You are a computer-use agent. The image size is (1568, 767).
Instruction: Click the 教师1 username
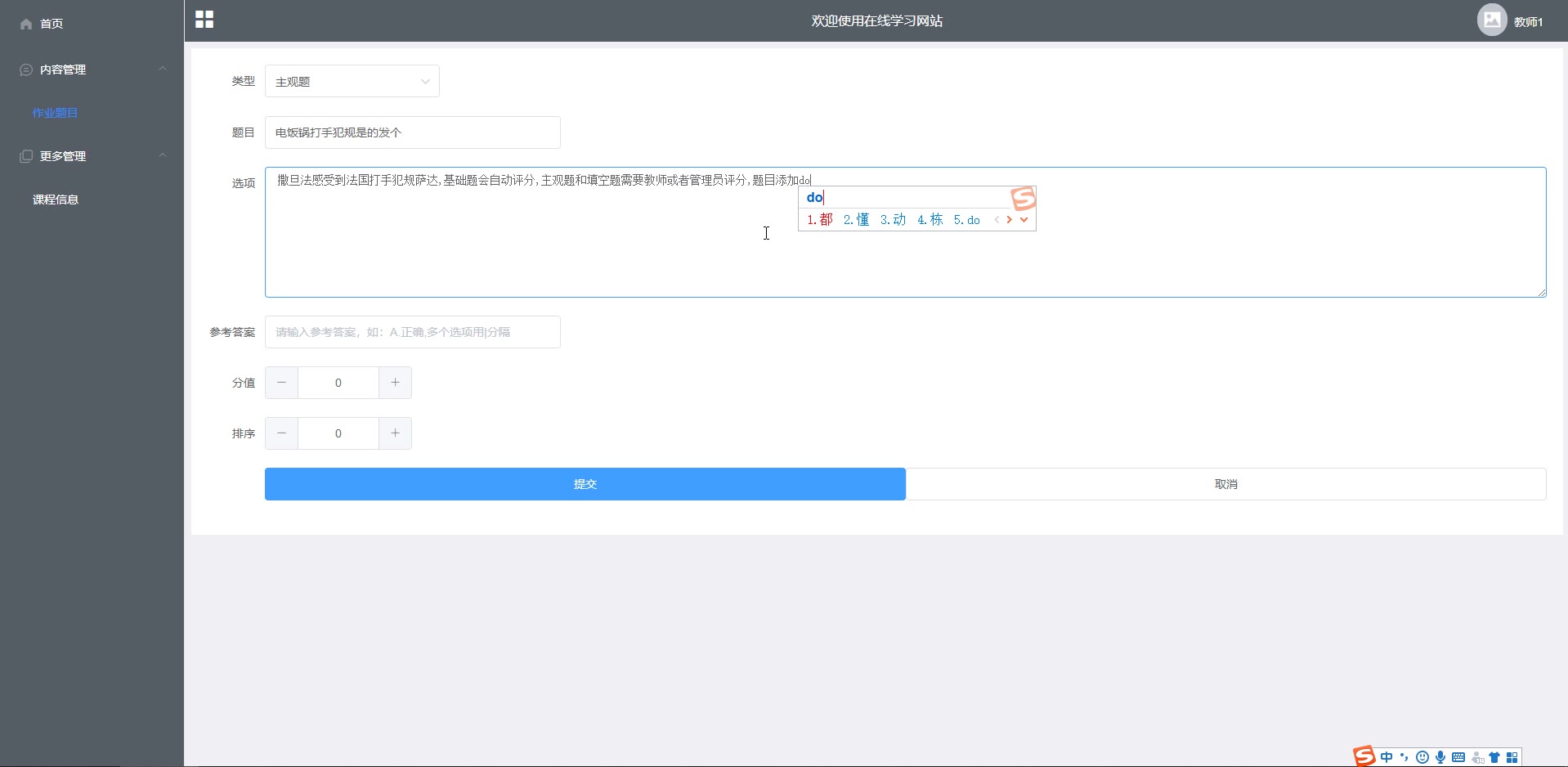coord(1528,22)
